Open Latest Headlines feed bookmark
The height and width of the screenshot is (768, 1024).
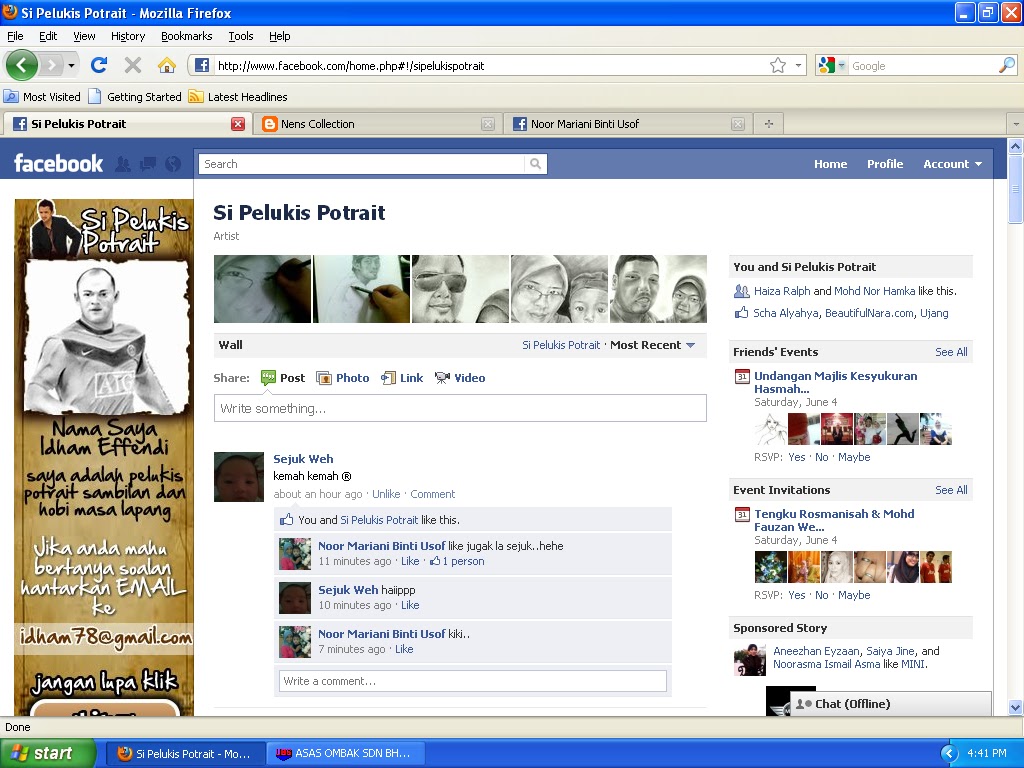238,97
